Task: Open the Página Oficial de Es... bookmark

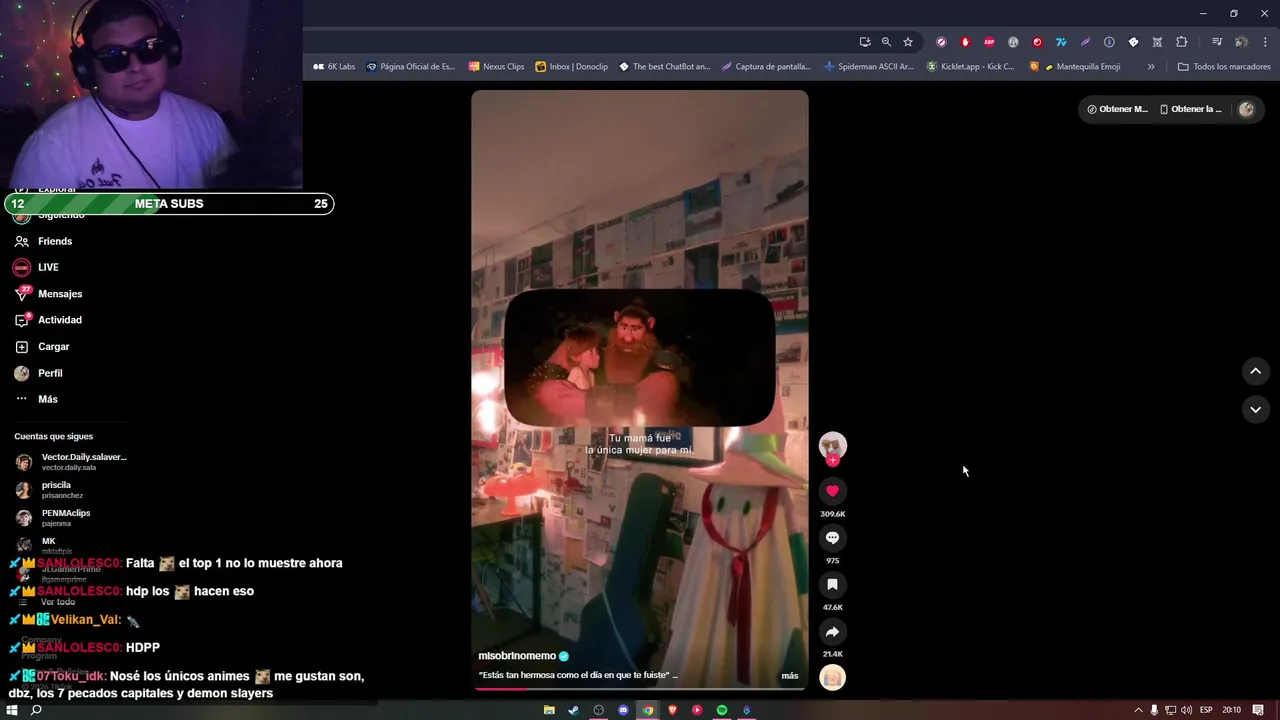Action: click(x=410, y=67)
